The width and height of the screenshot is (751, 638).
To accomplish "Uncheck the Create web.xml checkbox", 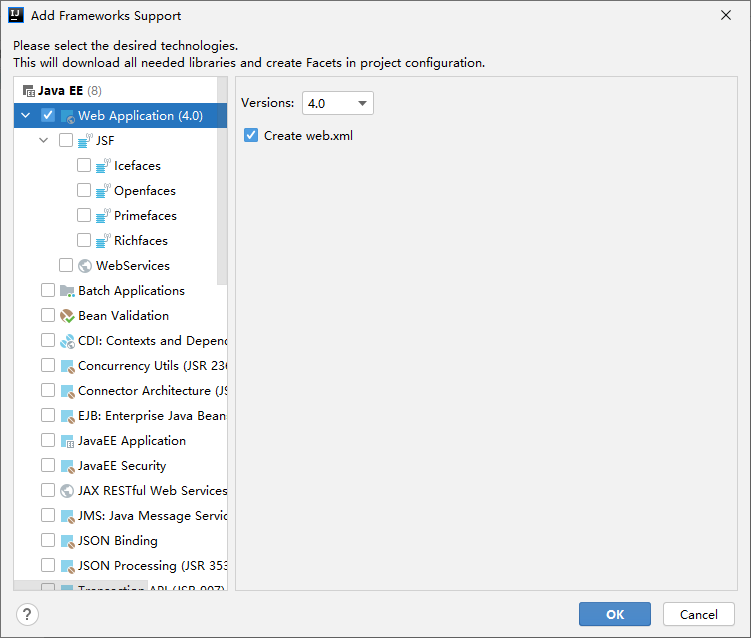I will pyautogui.click(x=251, y=135).
